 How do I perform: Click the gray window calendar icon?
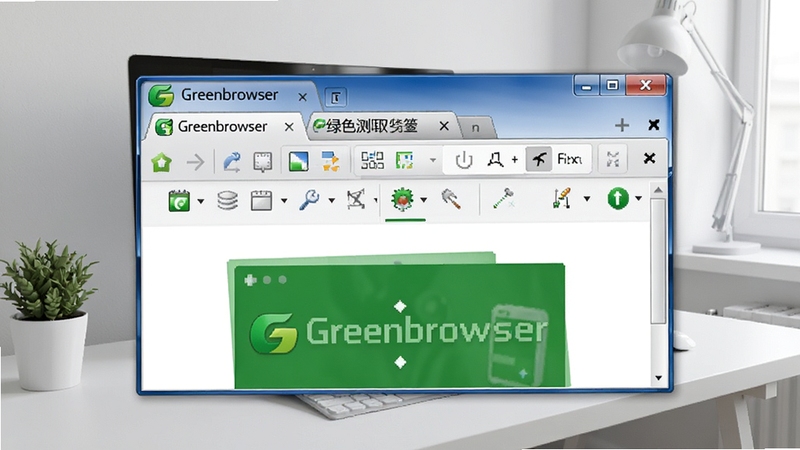coord(261,201)
